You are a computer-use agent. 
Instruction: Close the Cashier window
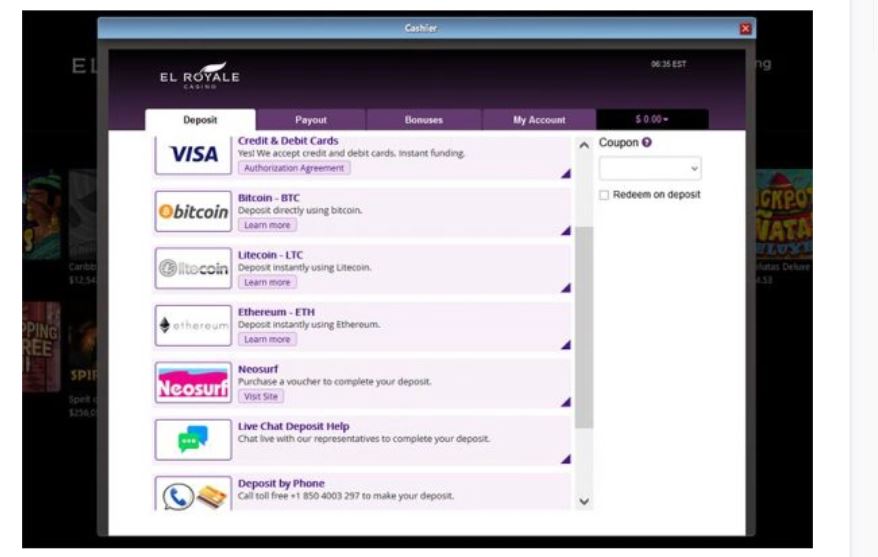coord(745,29)
